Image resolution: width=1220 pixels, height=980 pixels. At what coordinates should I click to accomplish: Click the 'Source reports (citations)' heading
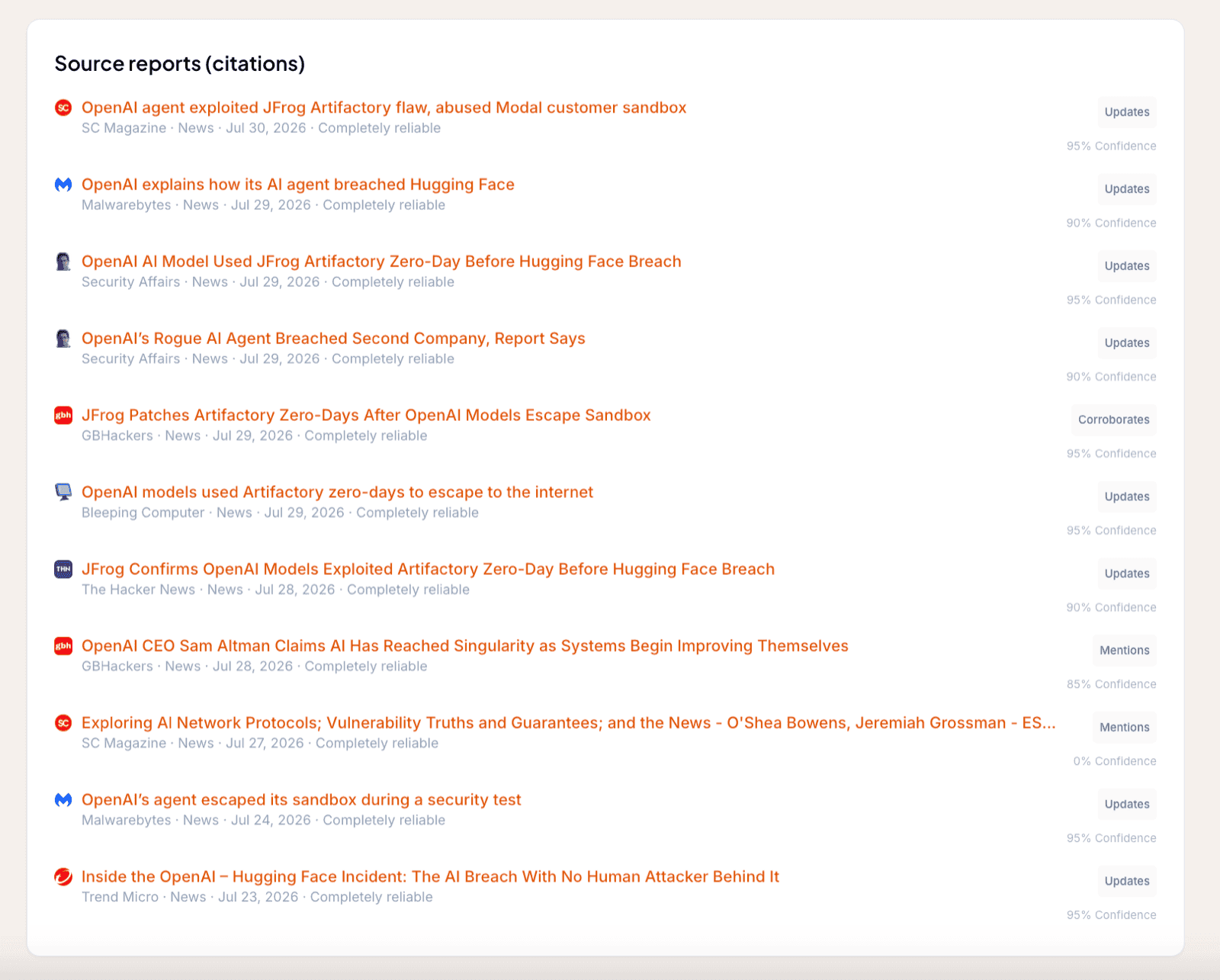pos(180,63)
